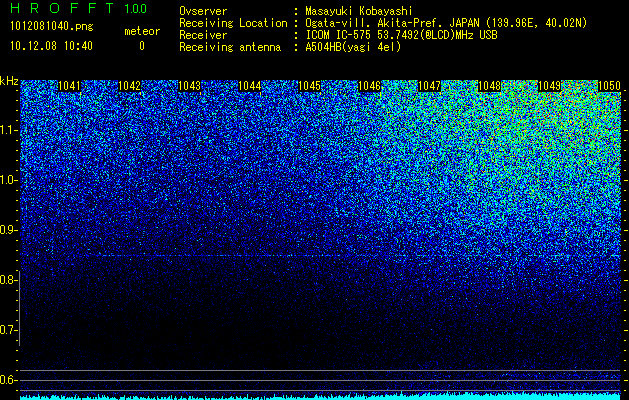
Task: Click the 1049 time marker
Action: pos(549,86)
